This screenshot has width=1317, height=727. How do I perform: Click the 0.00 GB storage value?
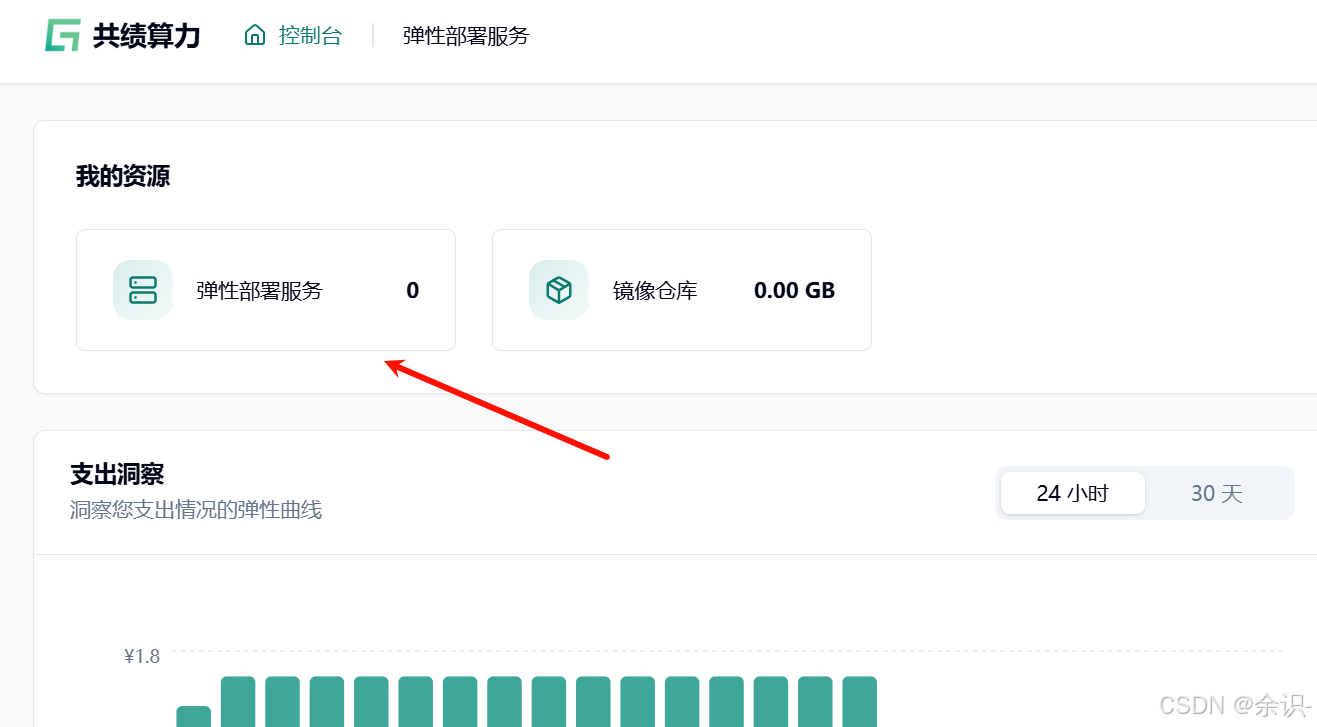coord(794,289)
